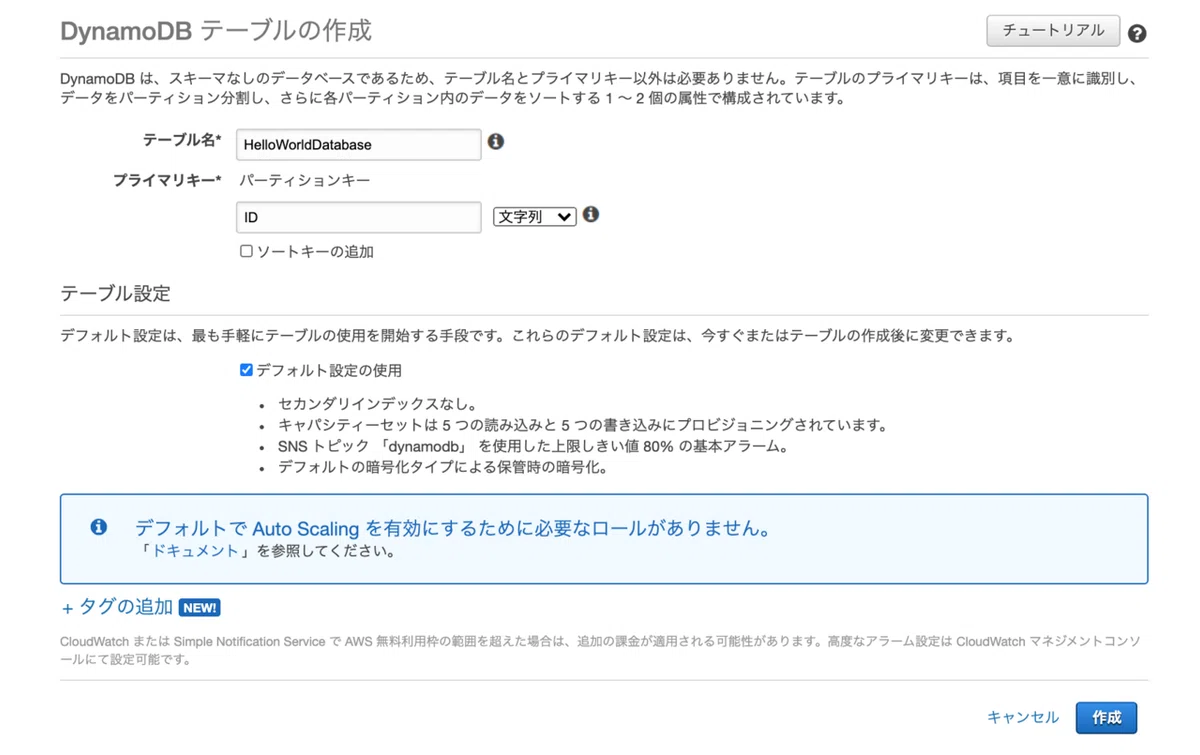Image resolution: width=1200 pixels, height=755 pixels.
Task: Open the チュートリアル tutorial
Action: click(x=1053, y=31)
